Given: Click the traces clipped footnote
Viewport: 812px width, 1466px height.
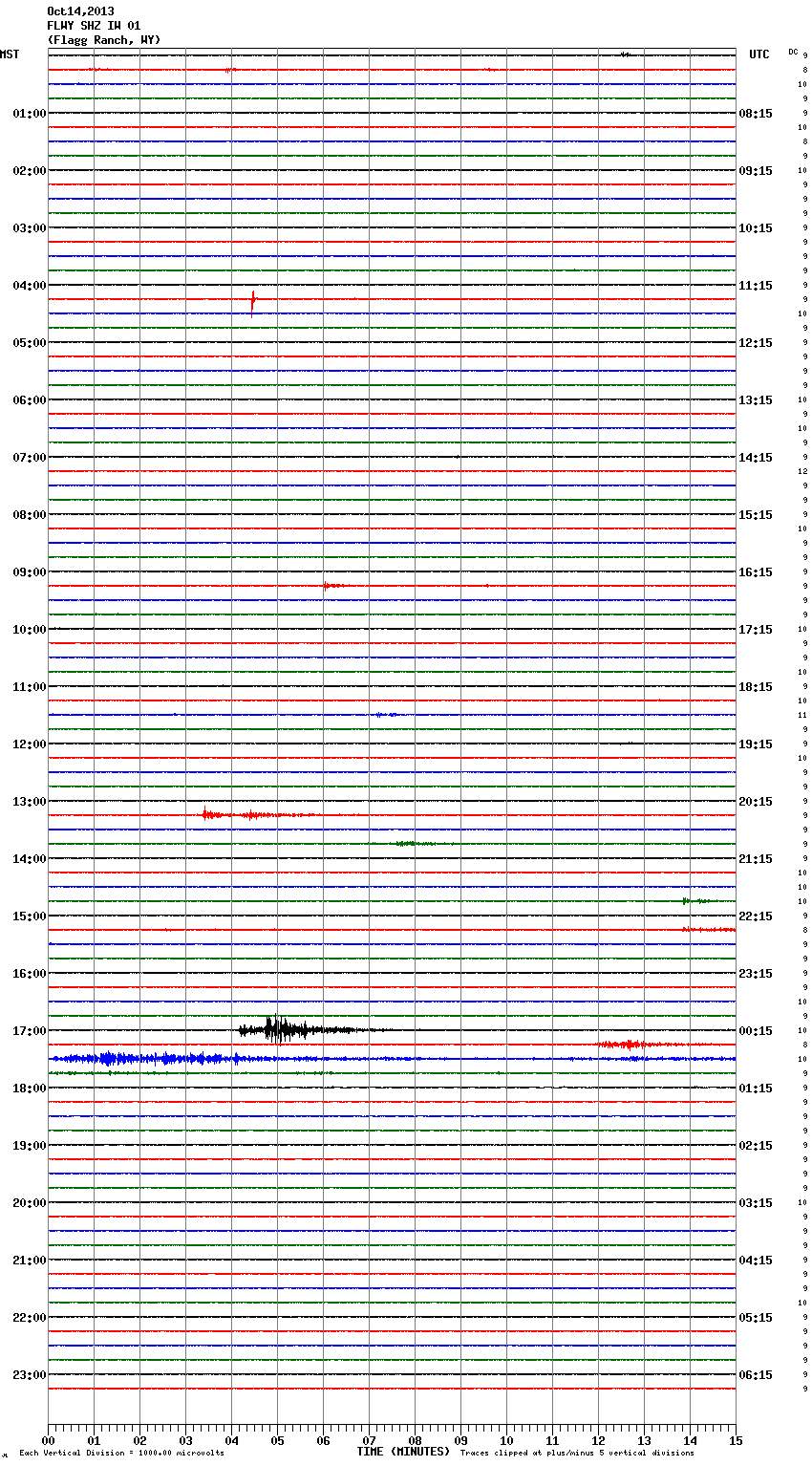Looking at the screenshot, I should (x=577, y=1454).
